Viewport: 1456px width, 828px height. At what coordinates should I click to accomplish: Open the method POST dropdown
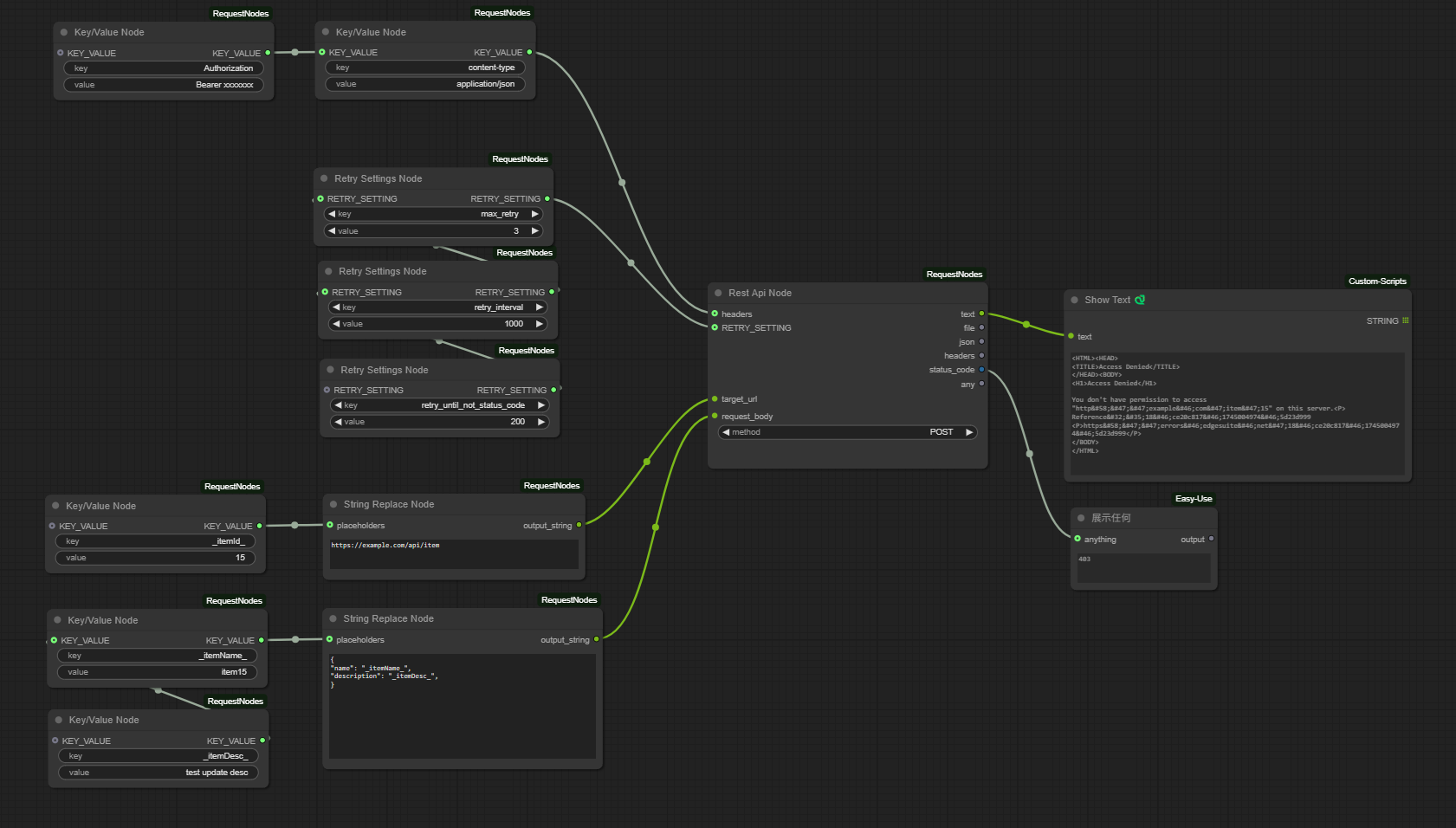click(847, 432)
